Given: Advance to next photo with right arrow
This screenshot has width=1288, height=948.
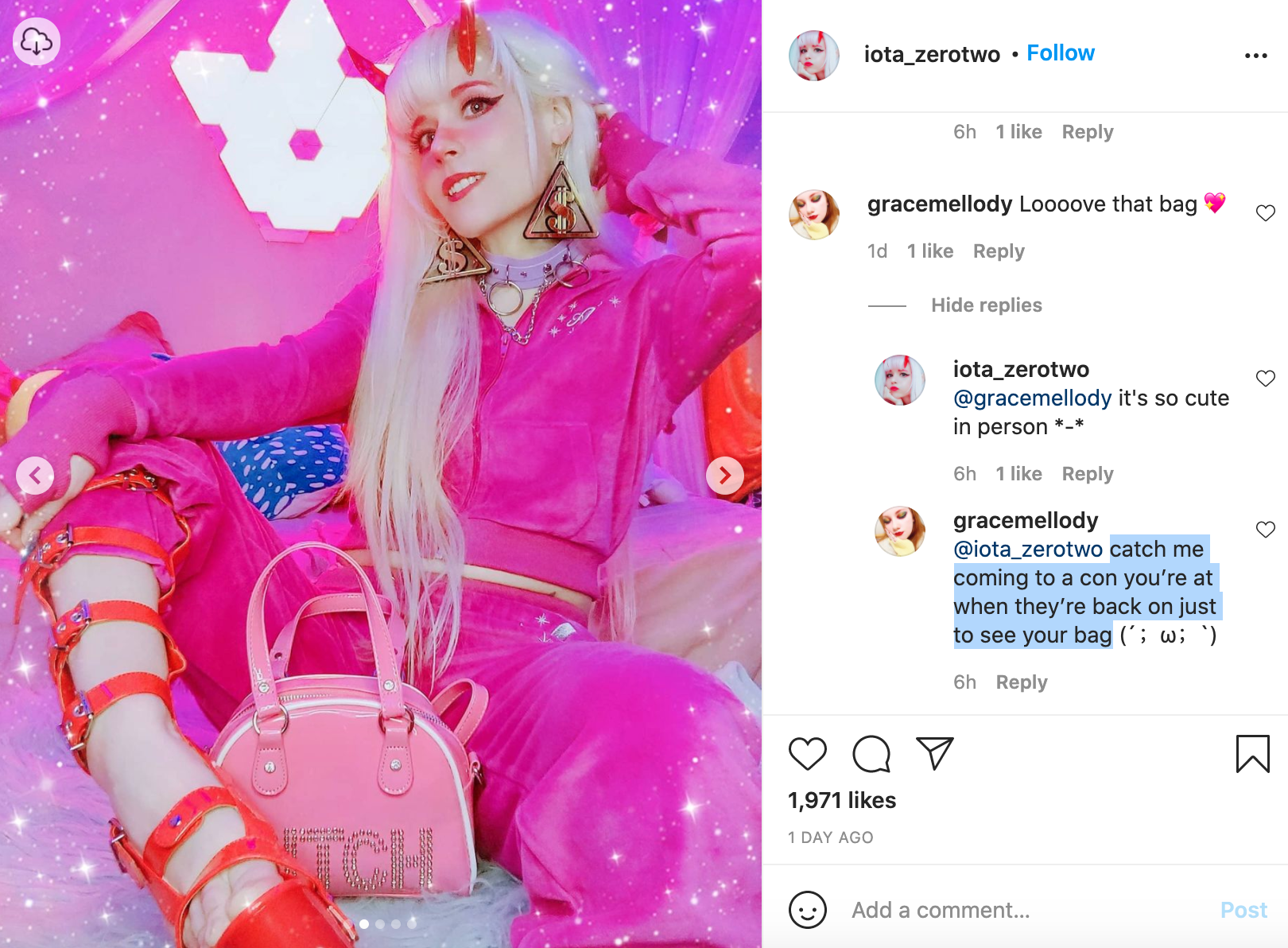Looking at the screenshot, I should click(725, 476).
